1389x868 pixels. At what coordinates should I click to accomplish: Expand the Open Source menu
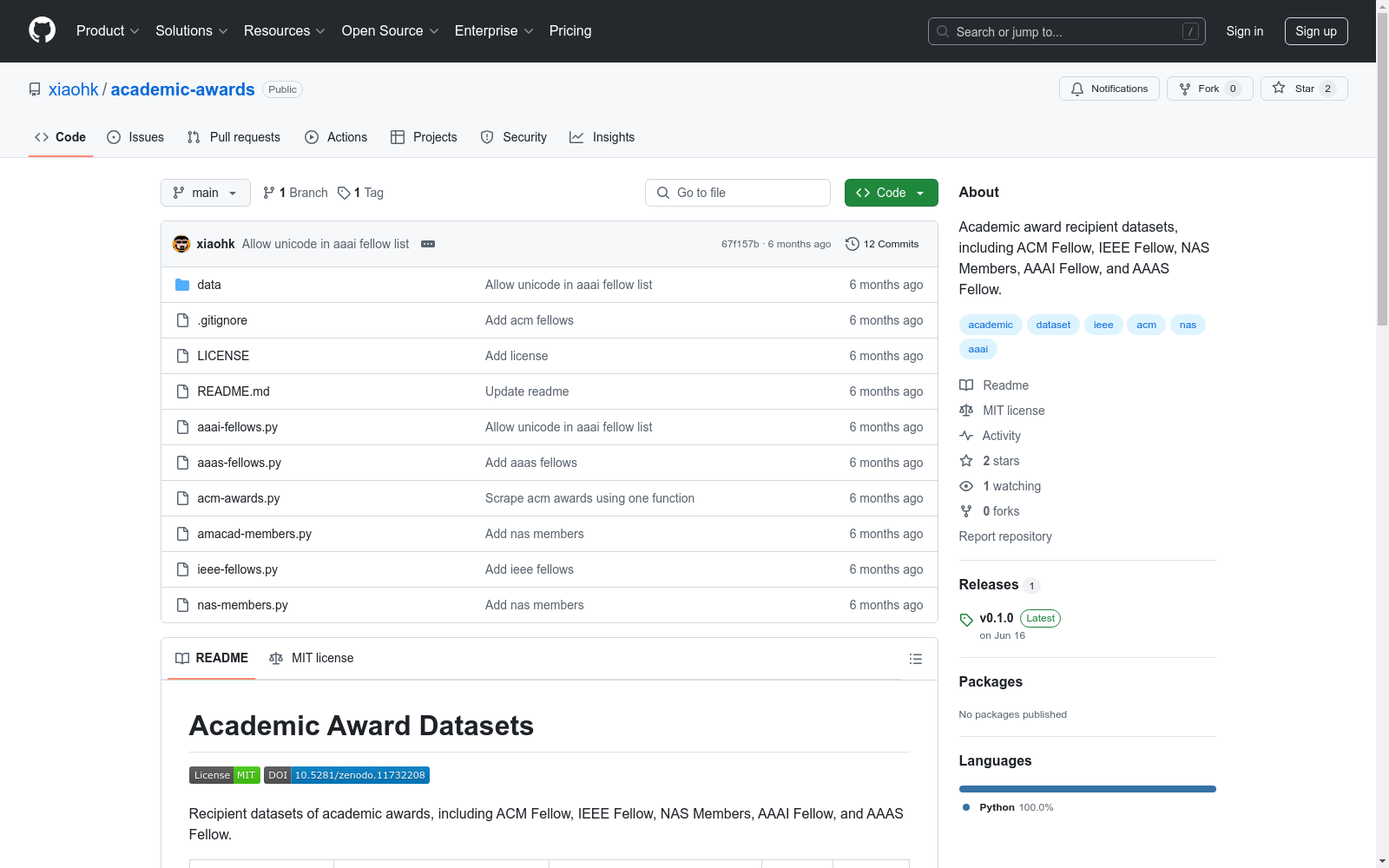tap(391, 31)
